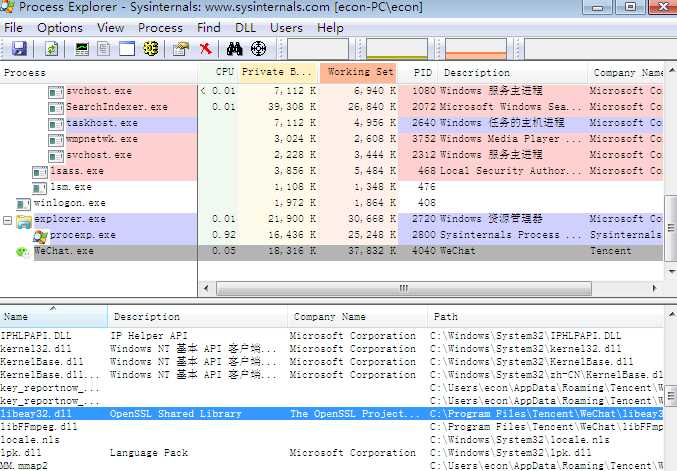
Task: Click the lsass.exe process icon
Action: point(39,172)
